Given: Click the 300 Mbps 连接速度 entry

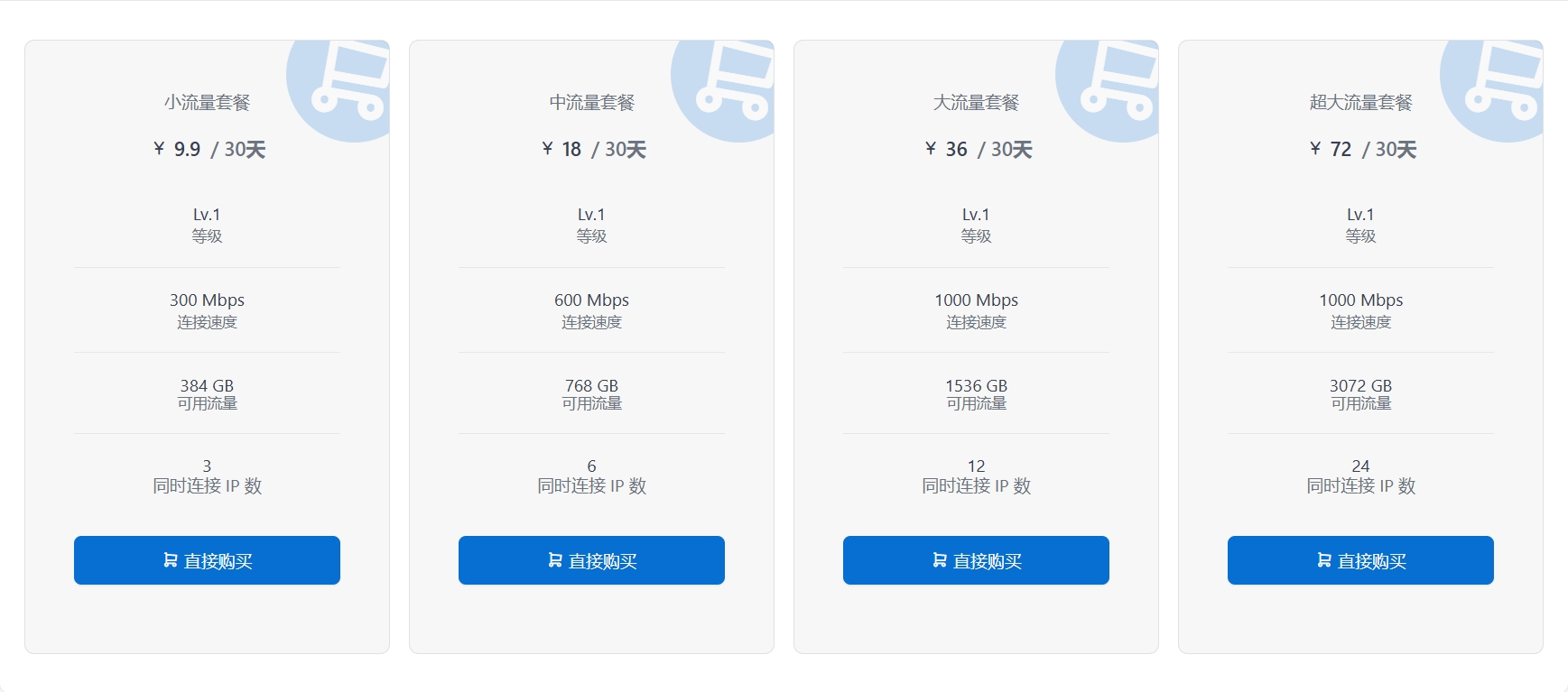Looking at the screenshot, I should (x=207, y=310).
